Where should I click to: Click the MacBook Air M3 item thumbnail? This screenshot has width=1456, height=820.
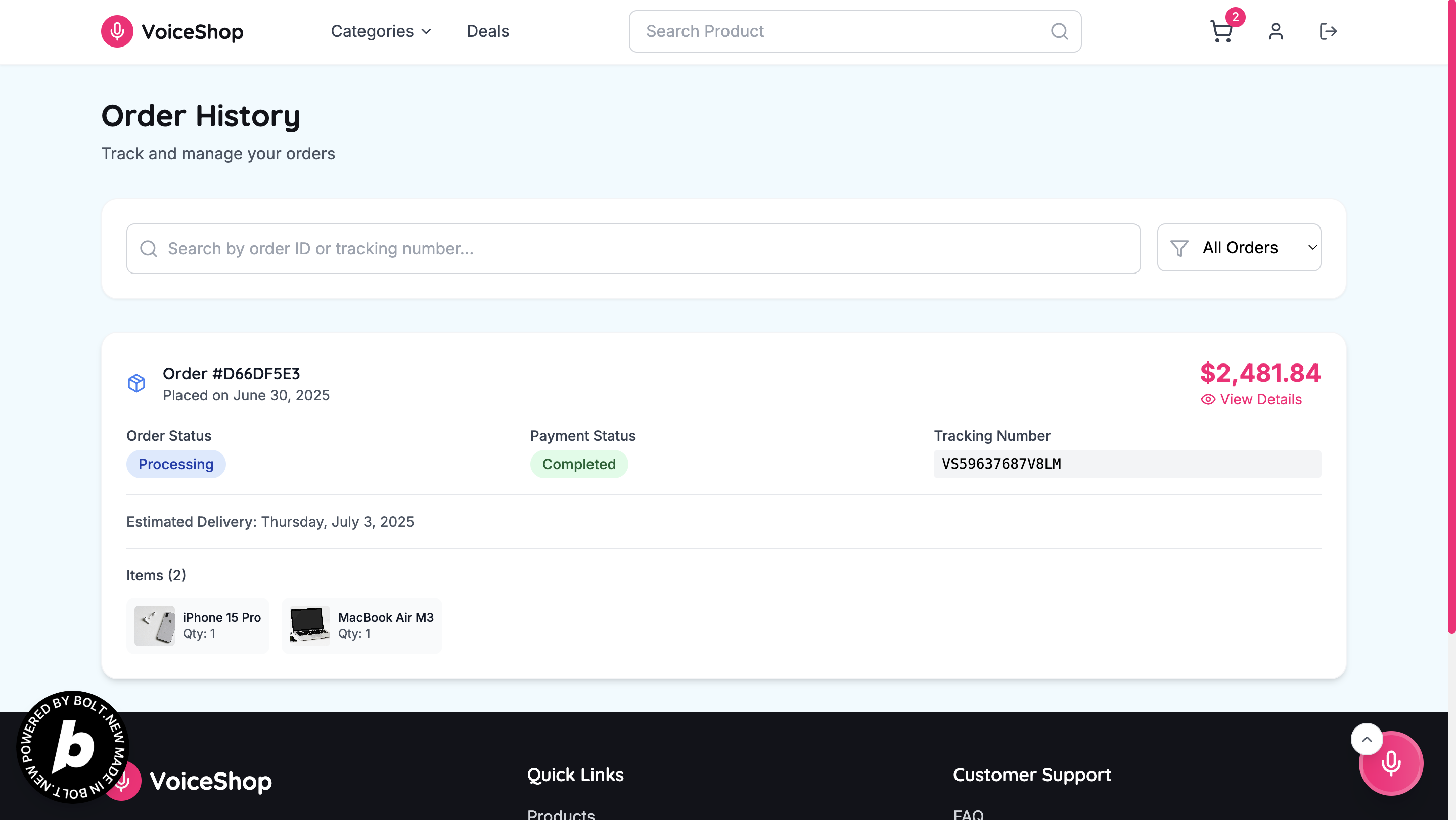coord(309,625)
